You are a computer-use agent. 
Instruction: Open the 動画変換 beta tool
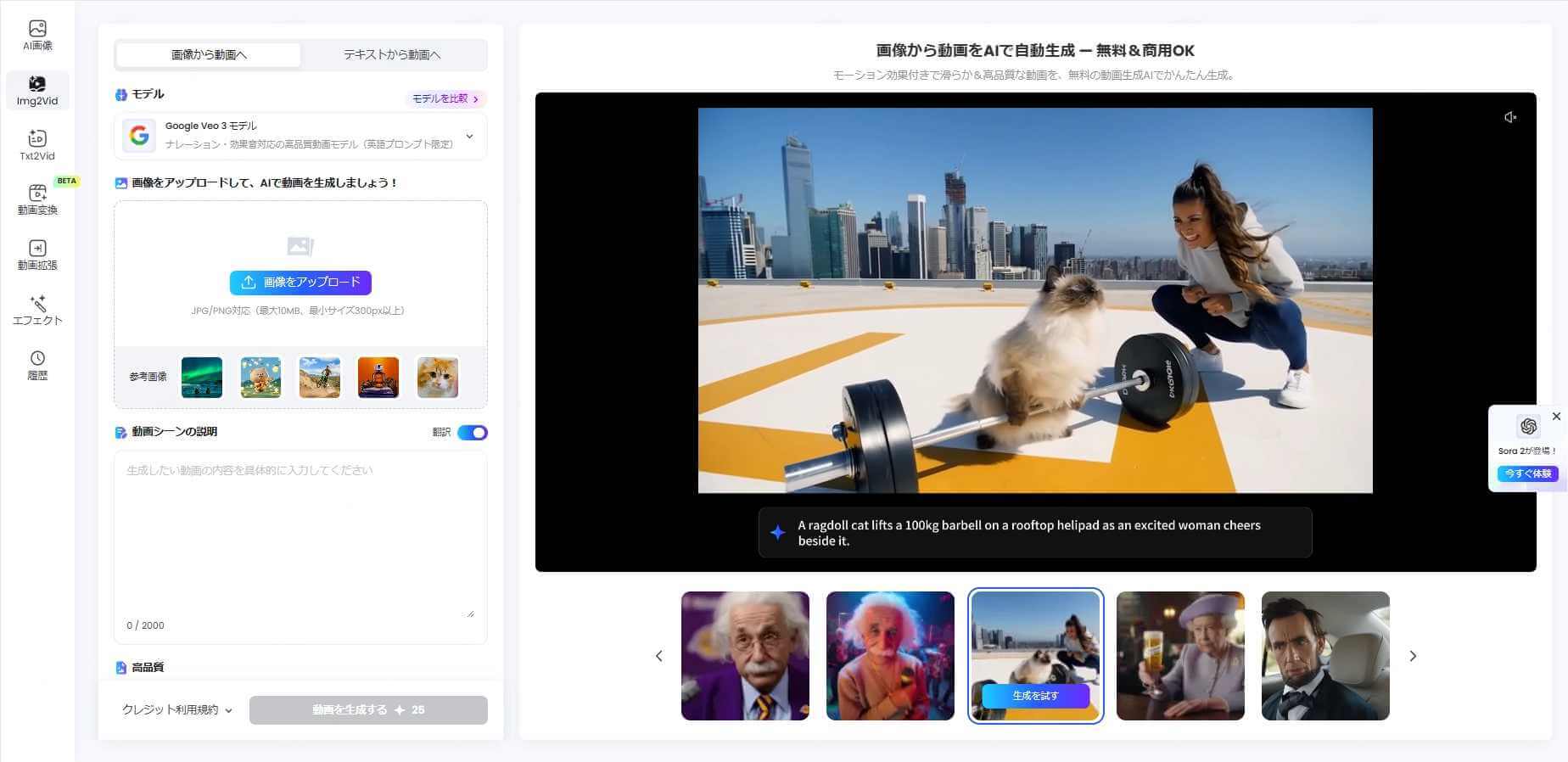tap(37, 199)
